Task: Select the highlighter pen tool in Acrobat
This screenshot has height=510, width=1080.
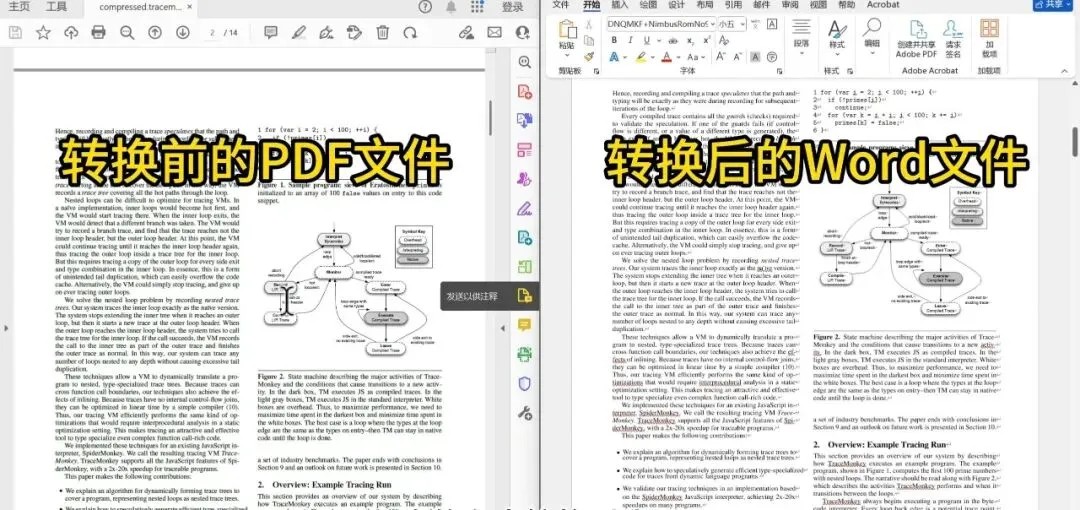Action: (298, 32)
